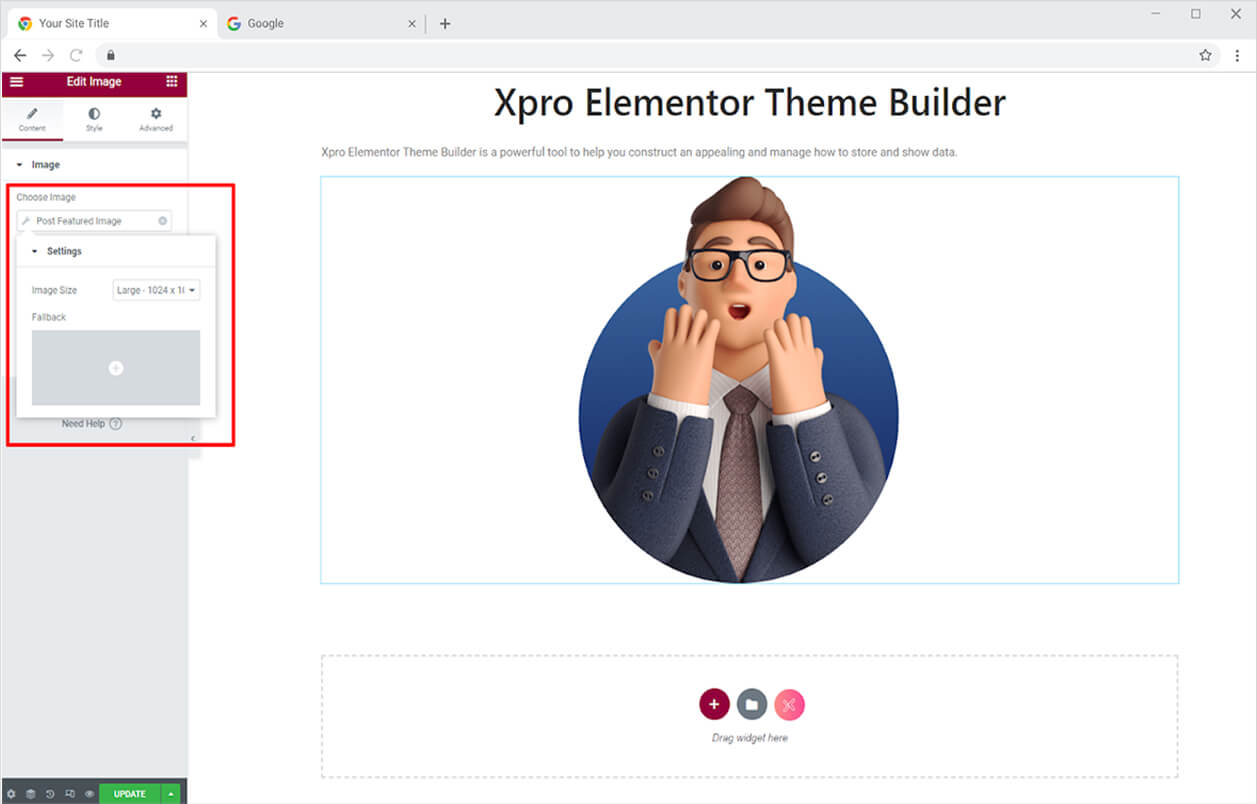Switch to the Style tab
This screenshot has width=1257, height=804.
pyautogui.click(x=94, y=120)
